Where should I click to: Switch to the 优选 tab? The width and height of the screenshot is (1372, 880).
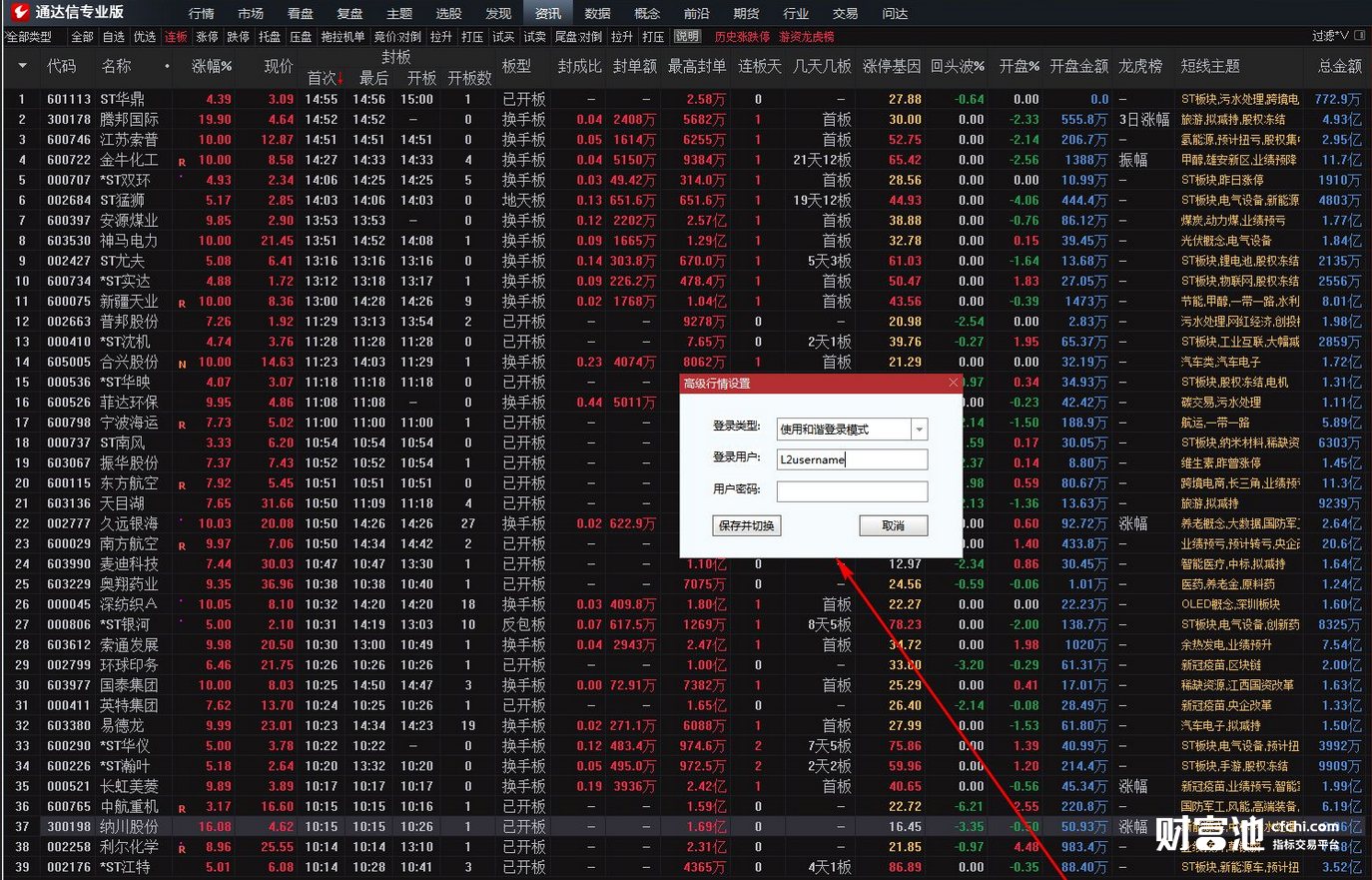coord(145,37)
